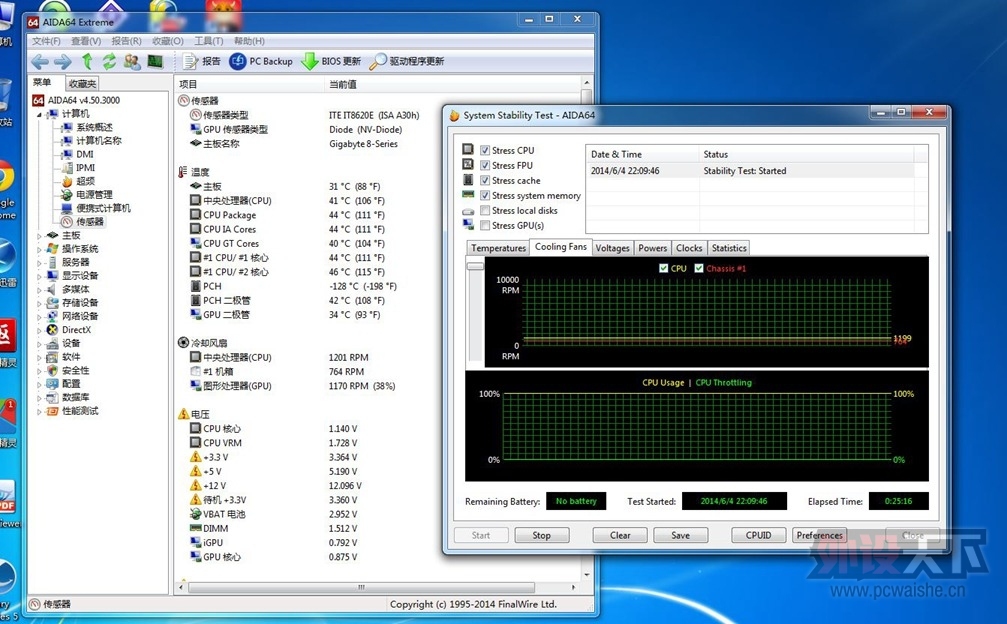Image resolution: width=1007 pixels, height=624 pixels.
Task: Click the CPUID button
Action: pos(758,535)
